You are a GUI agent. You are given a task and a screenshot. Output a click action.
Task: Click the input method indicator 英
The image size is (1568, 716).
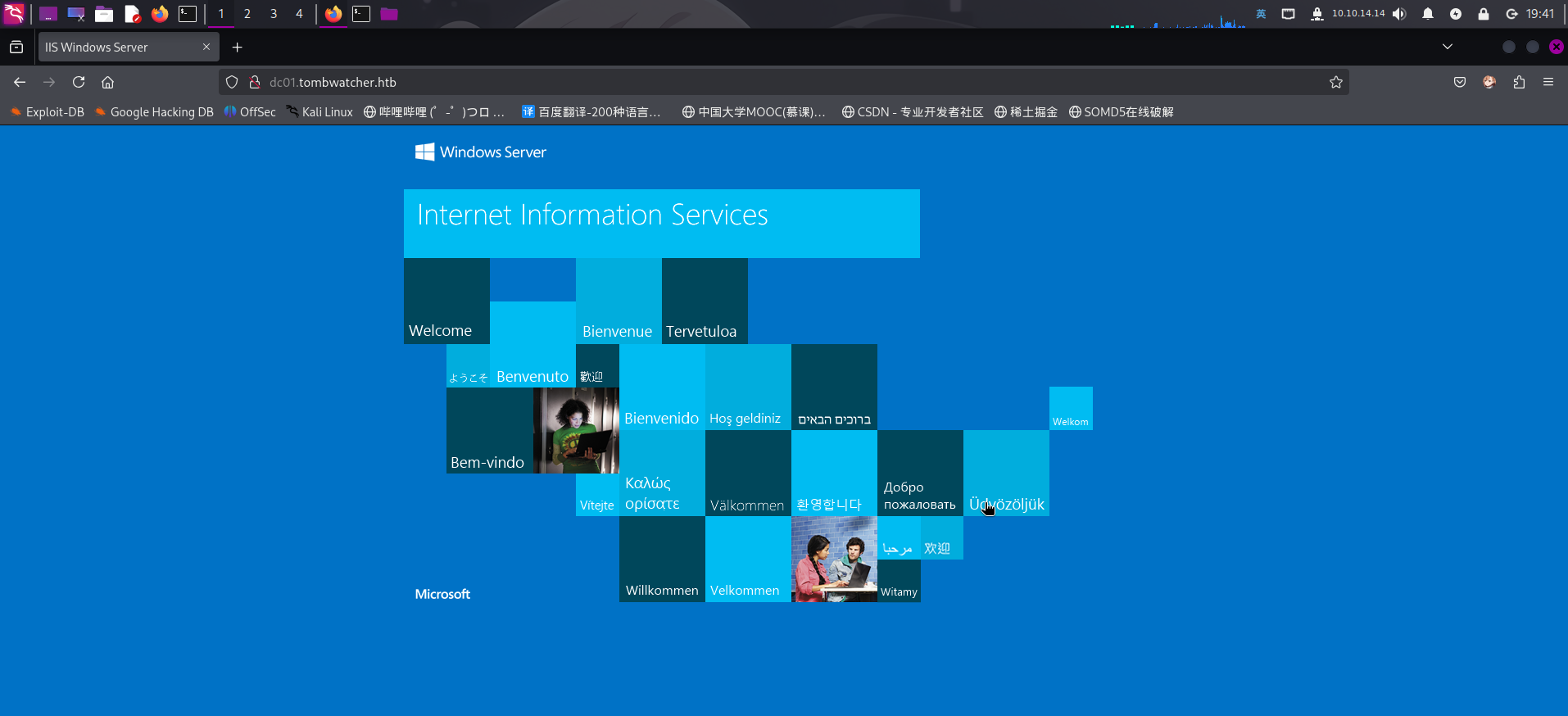(1261, 14)
